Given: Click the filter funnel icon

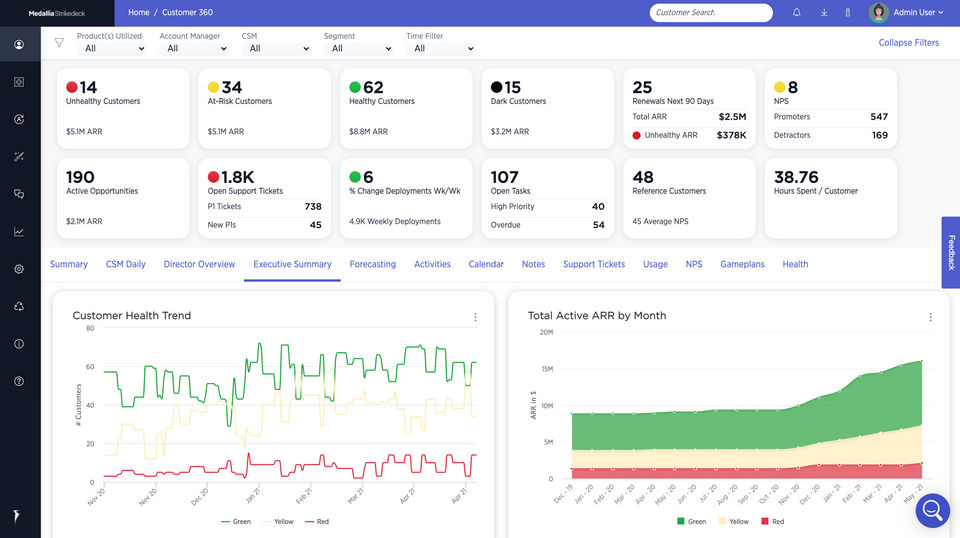Looking at the screenshot, I should tap(59, 43).
